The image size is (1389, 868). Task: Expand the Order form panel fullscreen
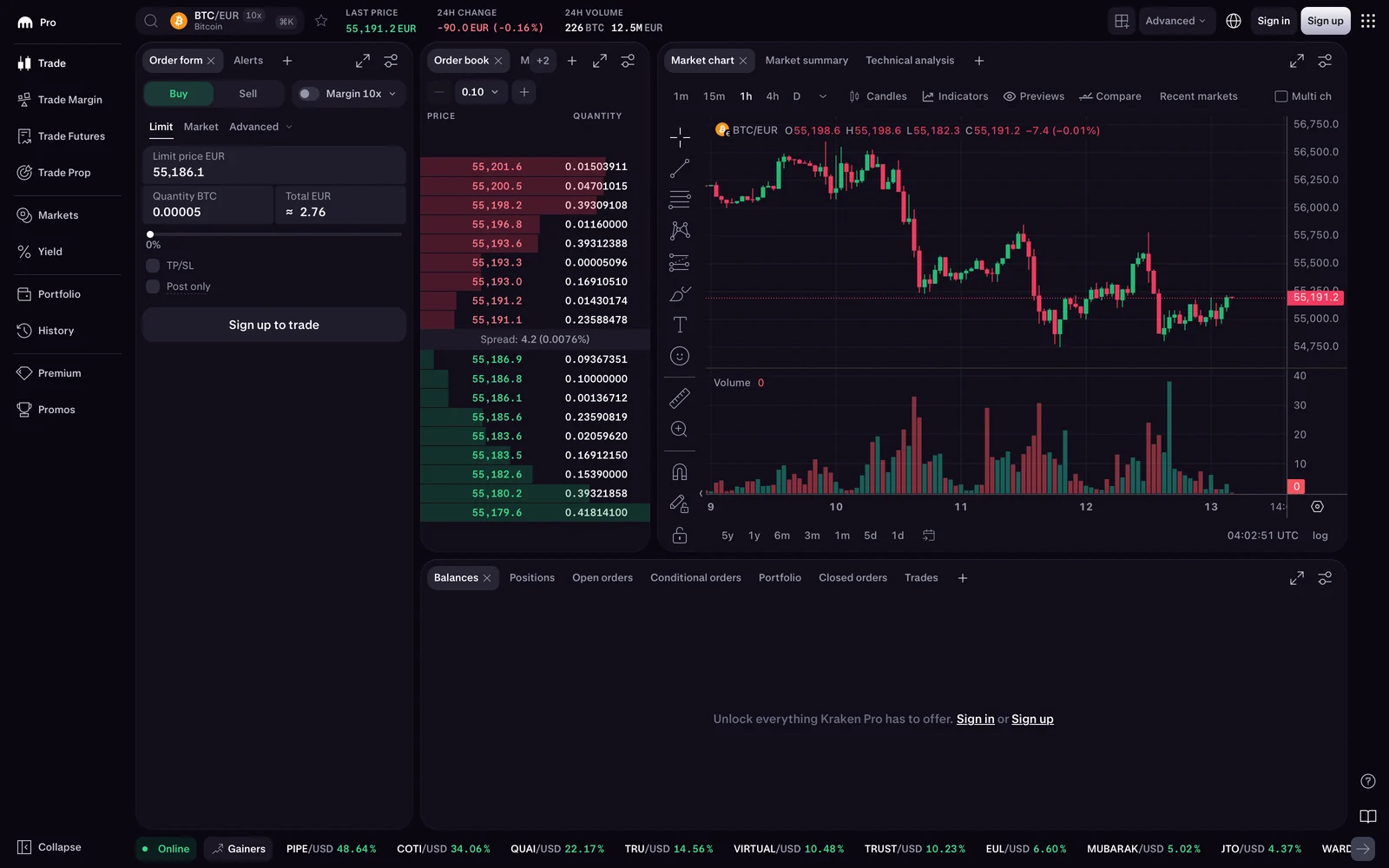coord(363,61)
